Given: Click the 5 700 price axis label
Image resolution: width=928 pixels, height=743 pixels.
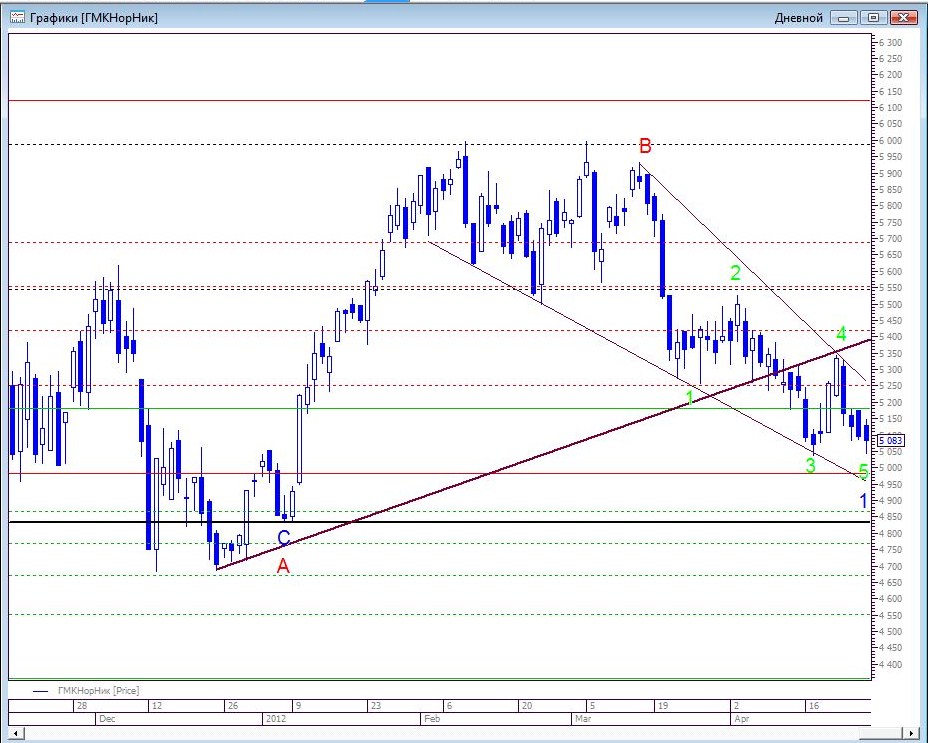Looking at the screenshot, I should coord(891,239).
